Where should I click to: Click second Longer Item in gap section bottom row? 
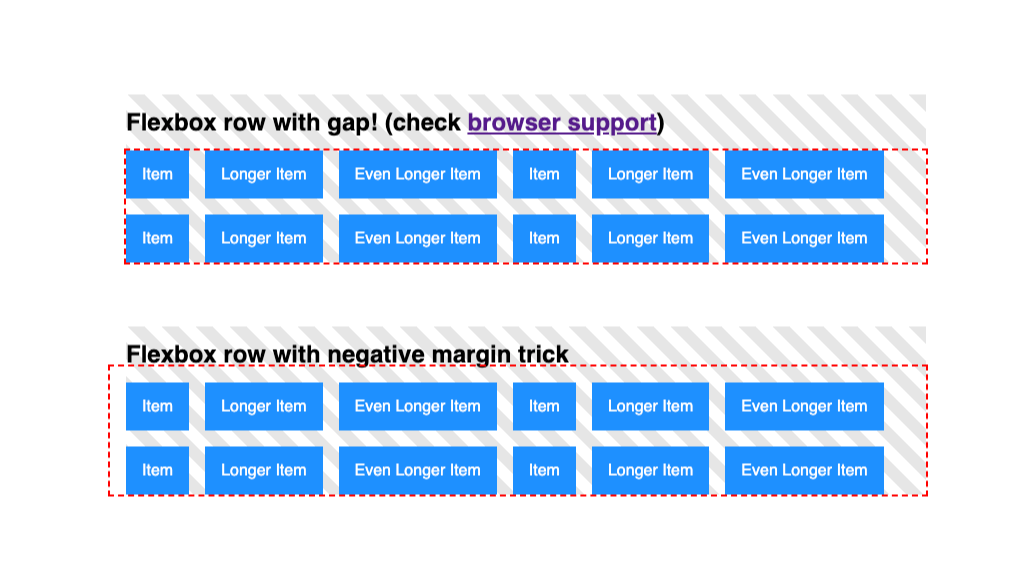click(x=650, y=238)
